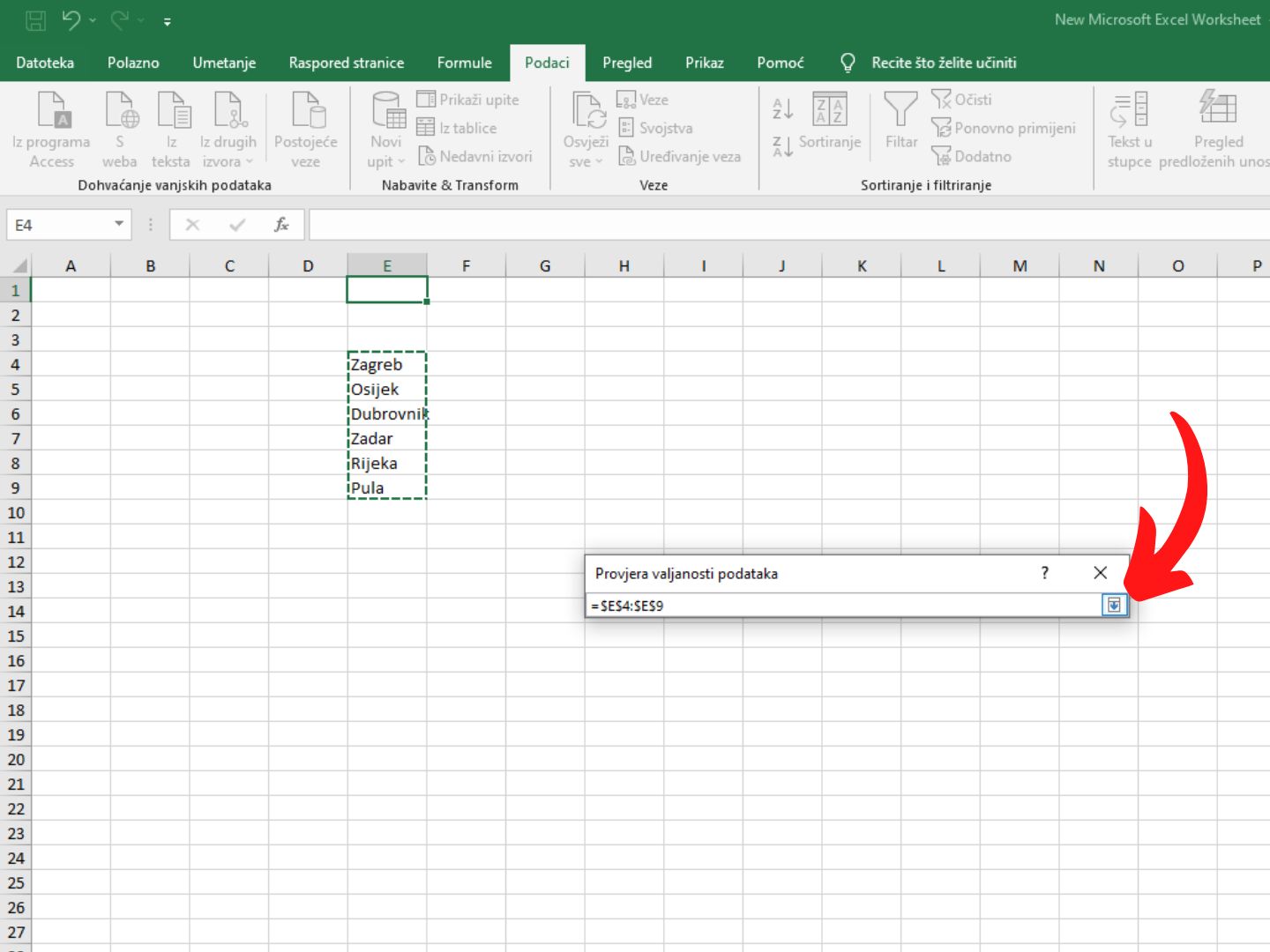Switch to the Prikaz tab

[x=705, y=63]
